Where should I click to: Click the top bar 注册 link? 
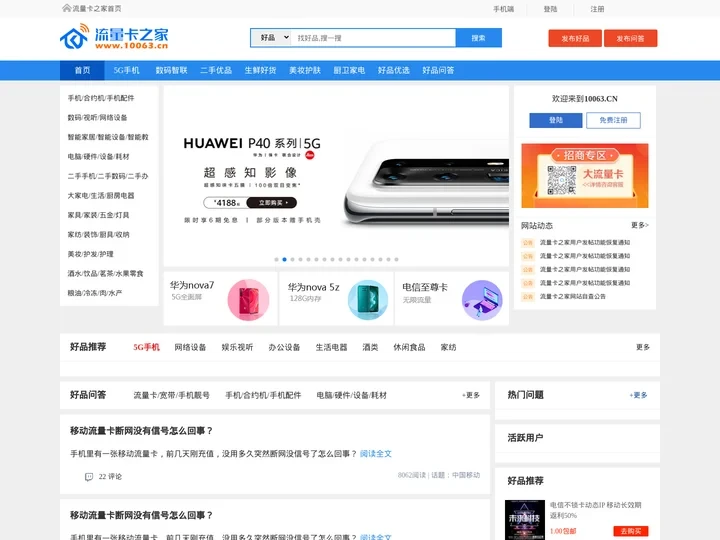coord(597,9)
